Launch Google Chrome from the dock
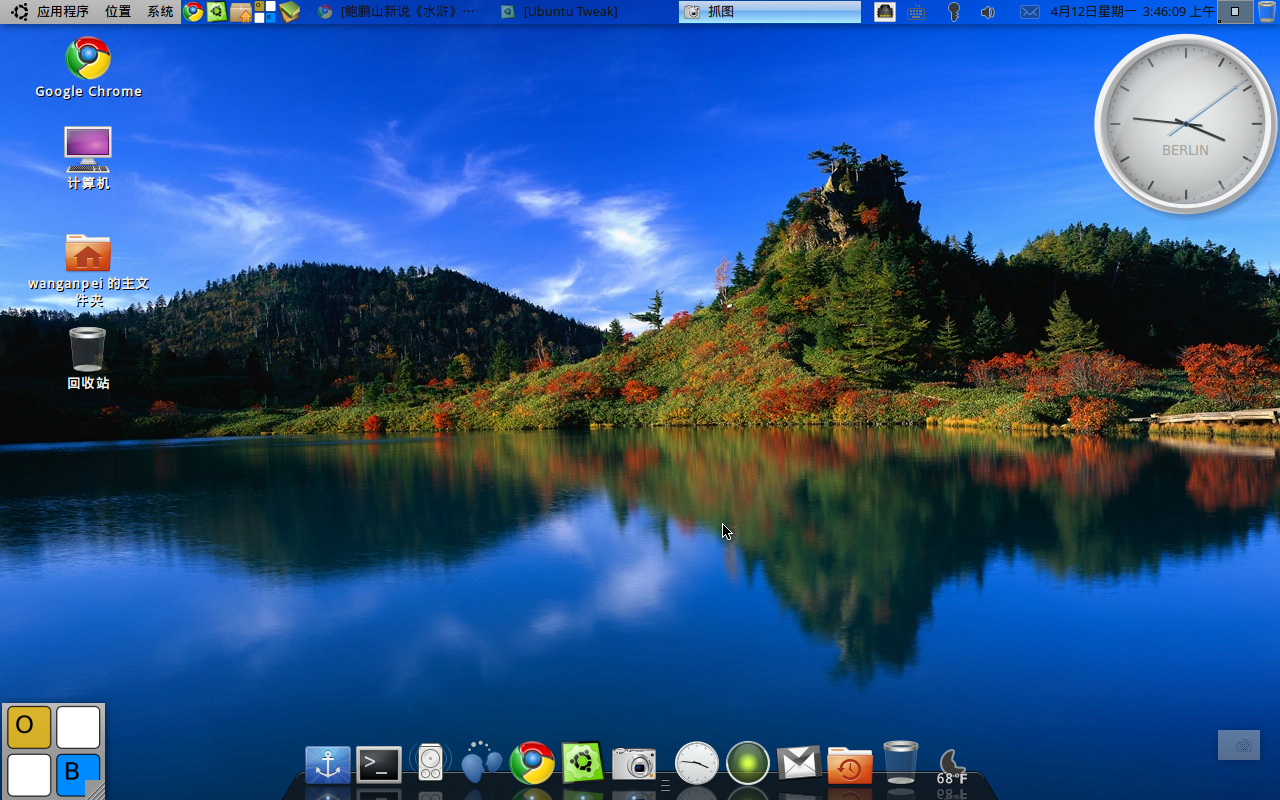Viewport: 1280px width, 800px height. (532, 763)
